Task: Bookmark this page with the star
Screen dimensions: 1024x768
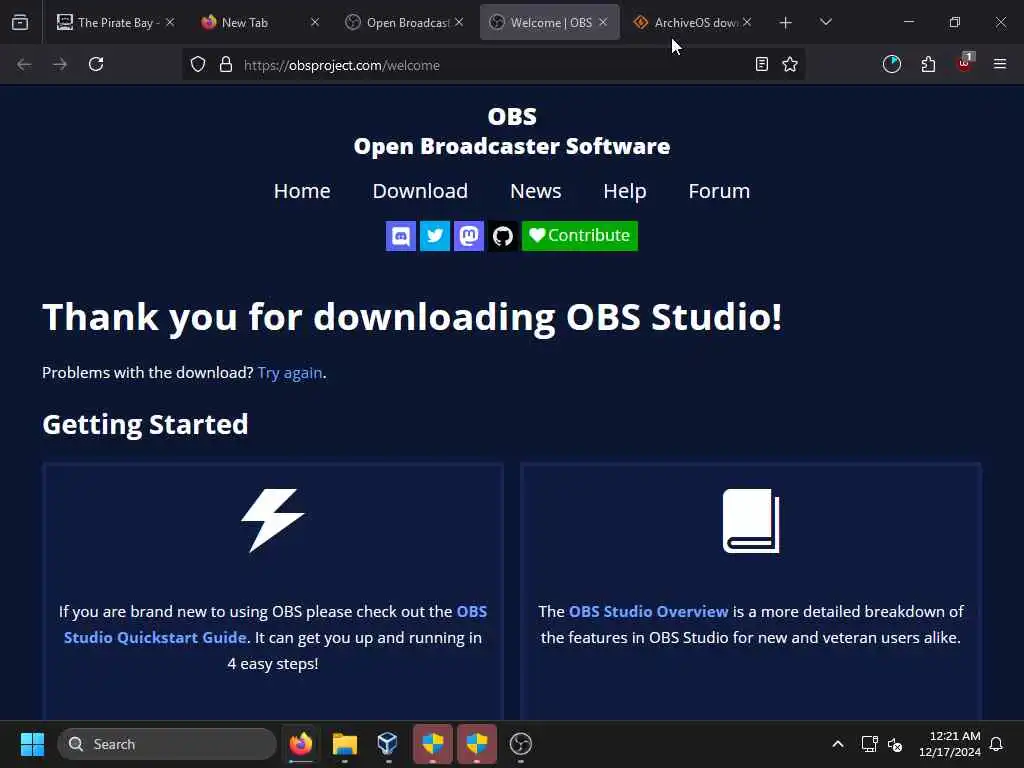Action: tap(790, 64)
